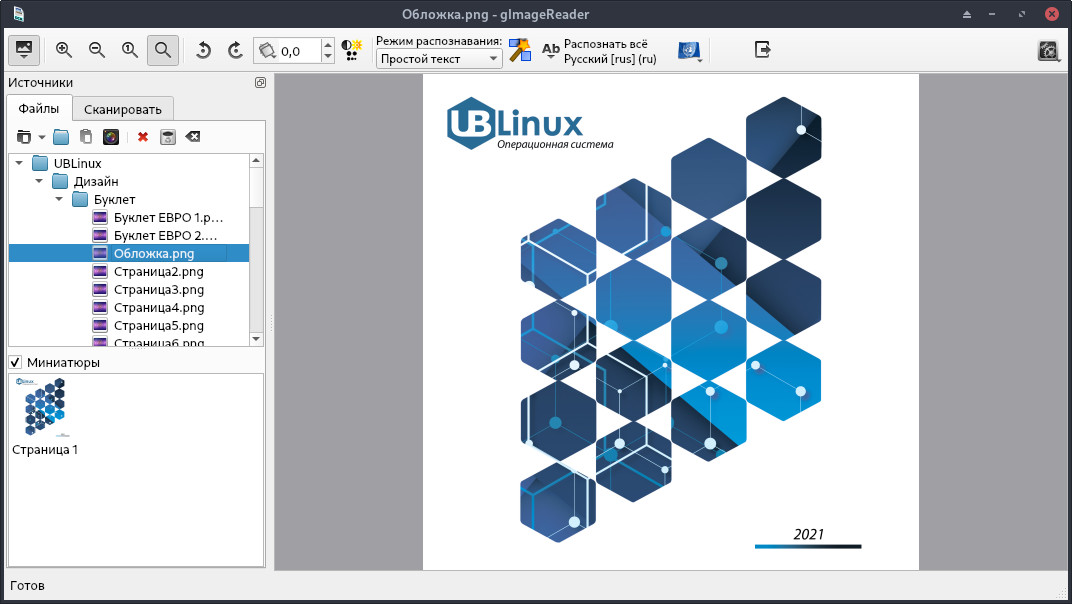This screenshot has height=604, width=1072.
Task: Select file 'Страница5.png'
Action: 129,326
